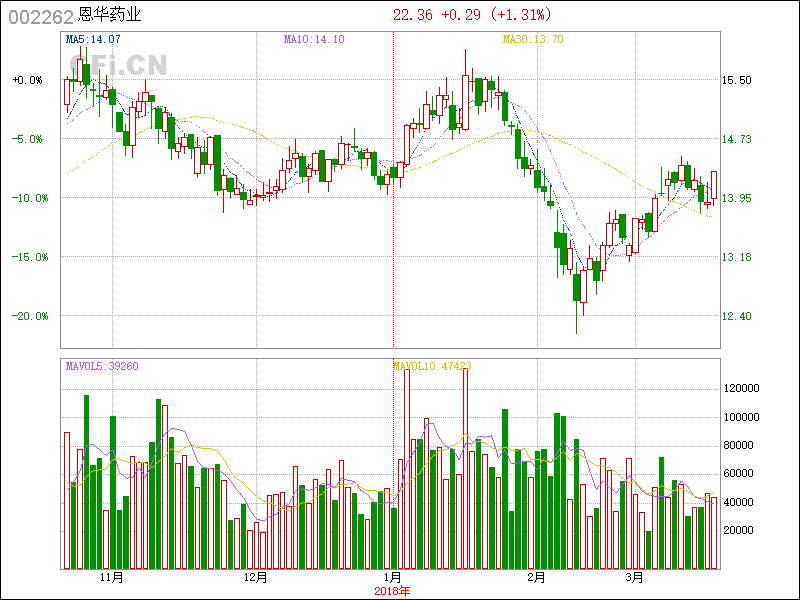
Task: Jump to the 12月 marker on the time axis
Action: (x=256, y=578)
